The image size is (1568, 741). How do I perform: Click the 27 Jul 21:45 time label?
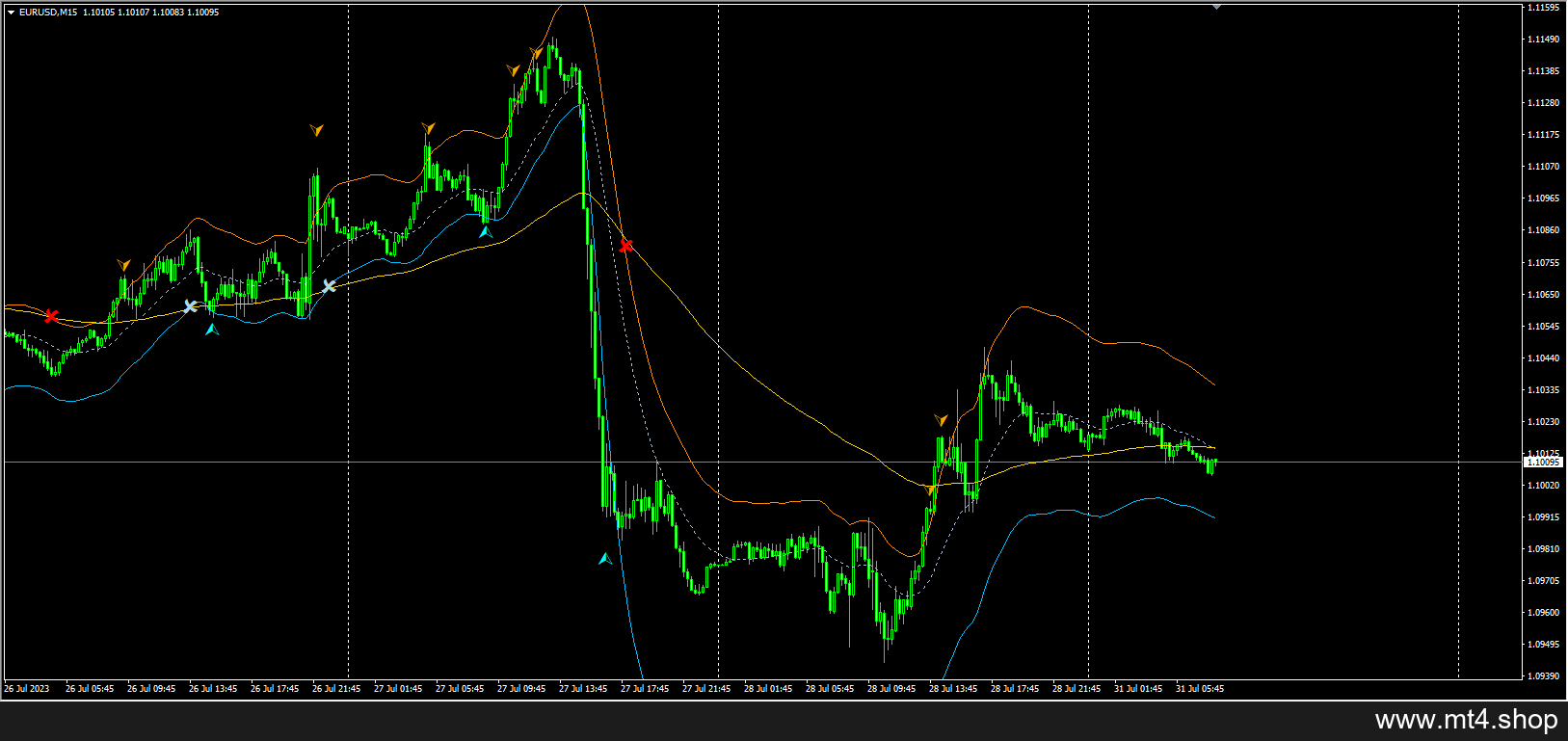[x=706, y=689]
